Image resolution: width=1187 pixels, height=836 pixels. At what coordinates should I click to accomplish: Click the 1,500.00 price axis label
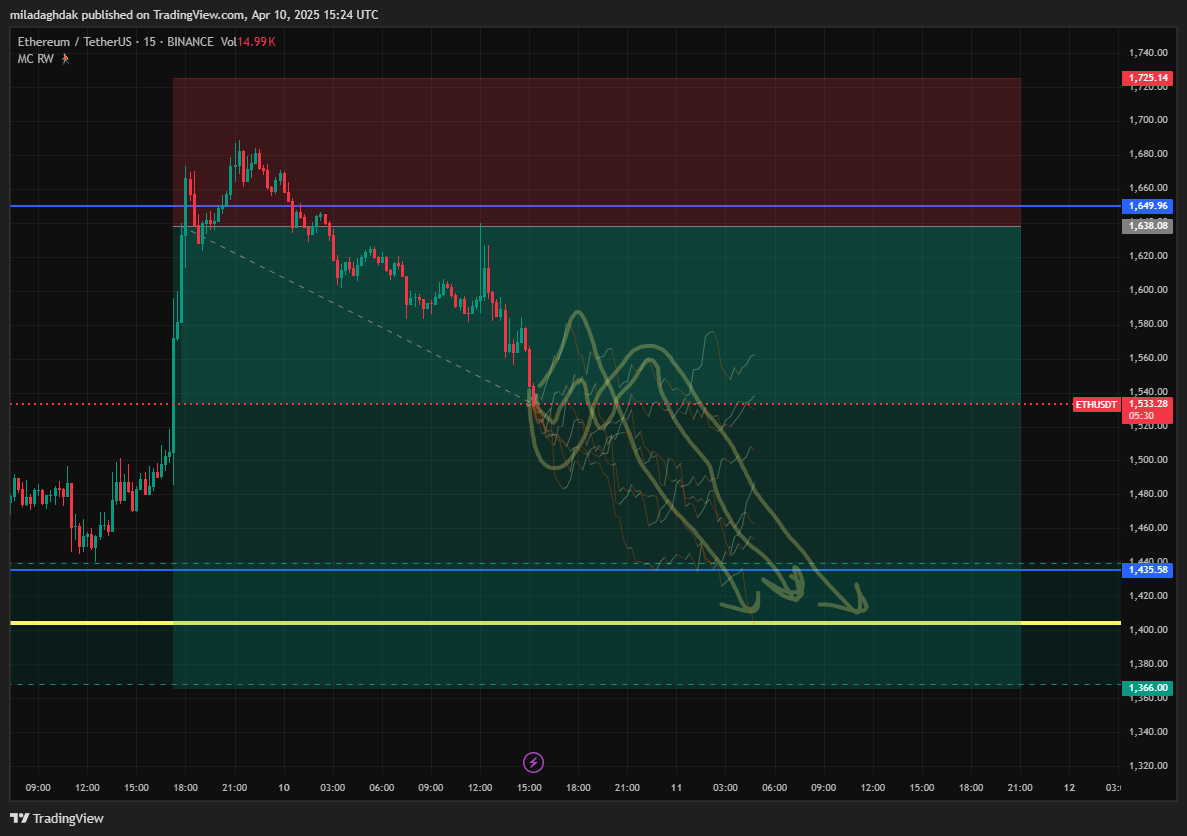[x=1148, y=460]
